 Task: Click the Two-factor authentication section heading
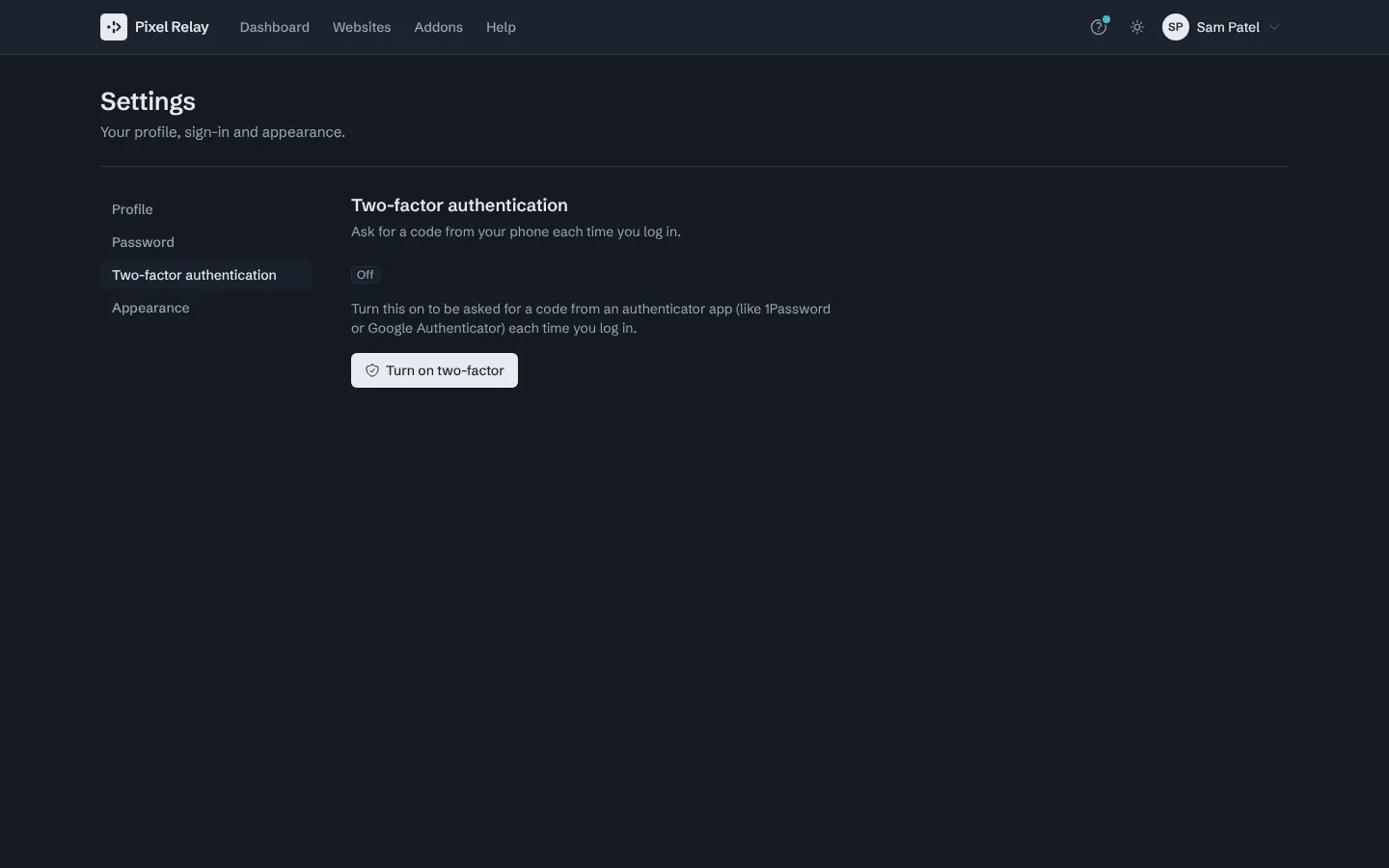coord(459,205)
